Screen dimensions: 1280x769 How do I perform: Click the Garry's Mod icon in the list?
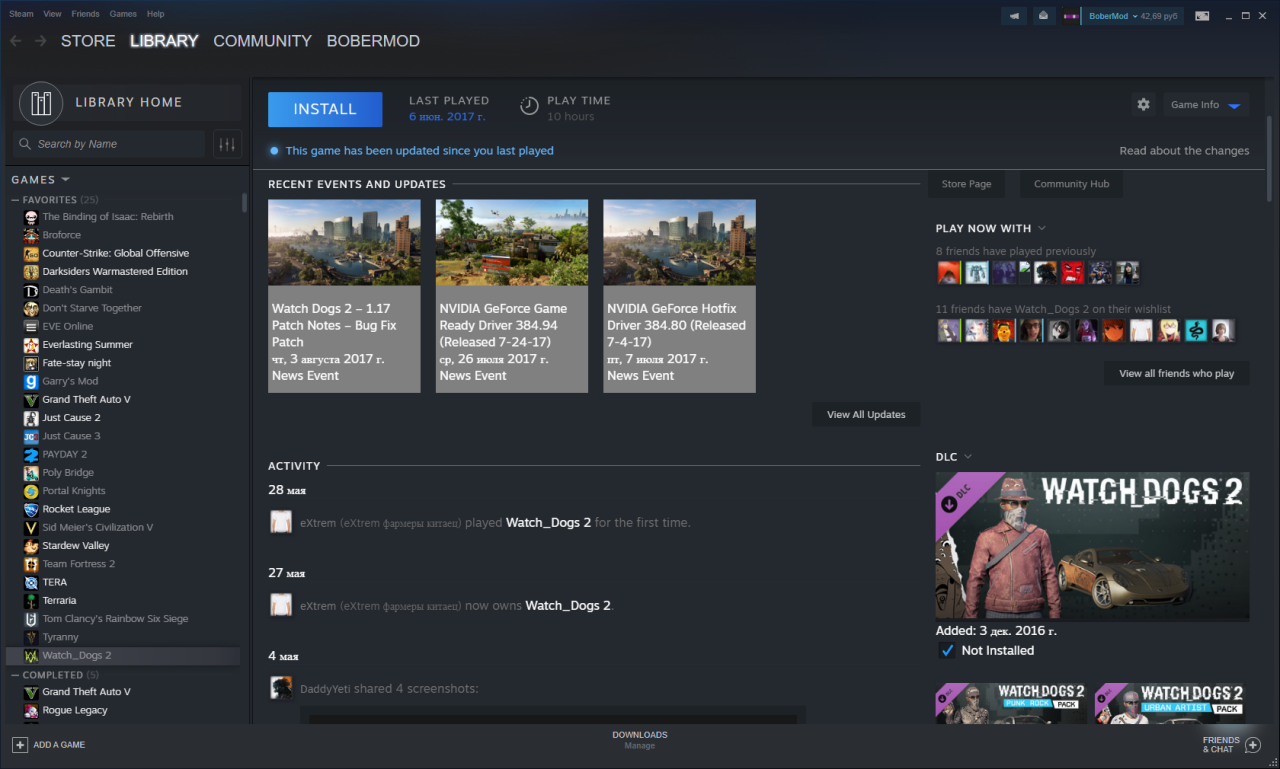point(32,381)
